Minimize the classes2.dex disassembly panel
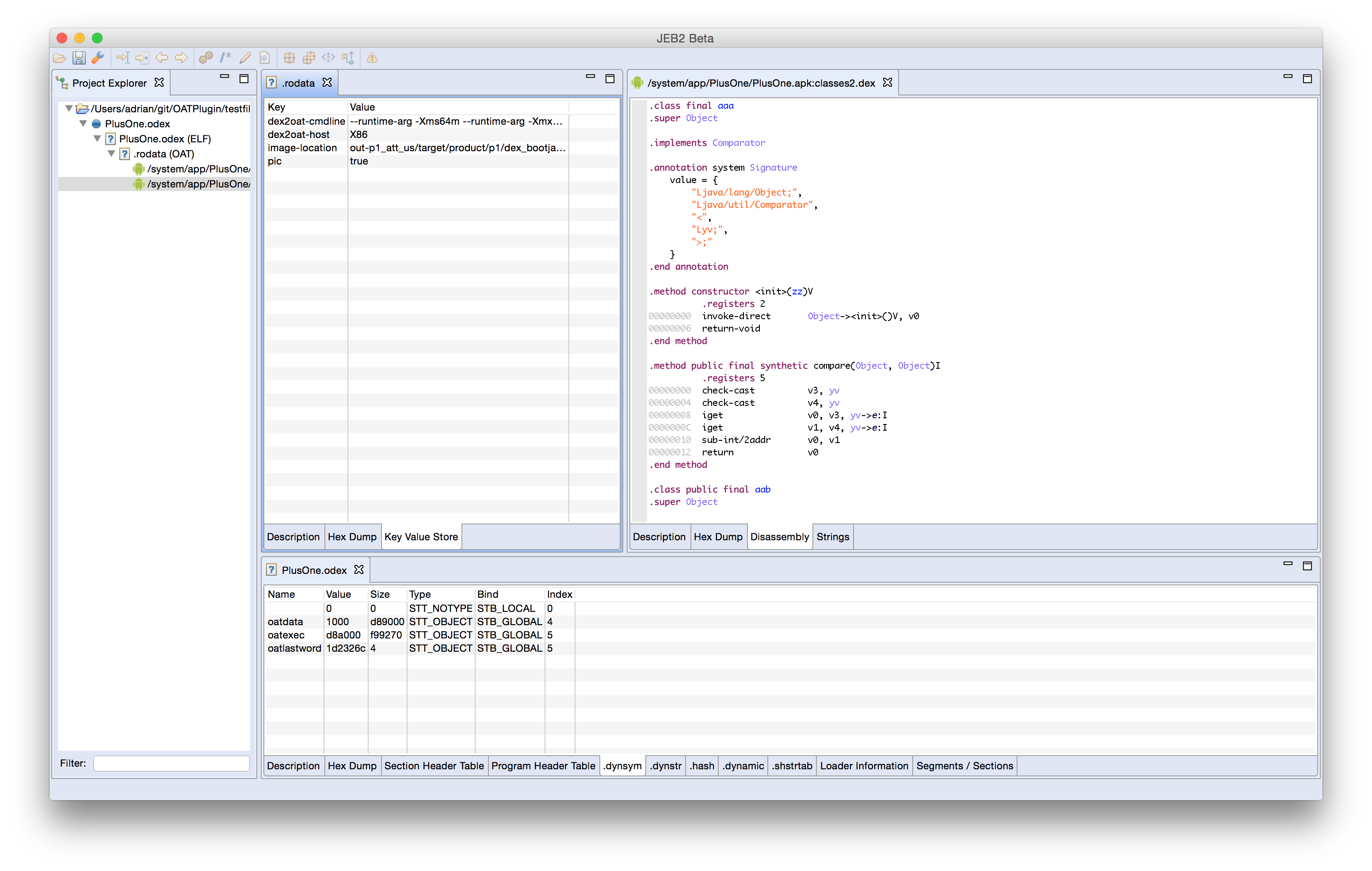This screenshot has height=871, width=1372. point(1288,76)
